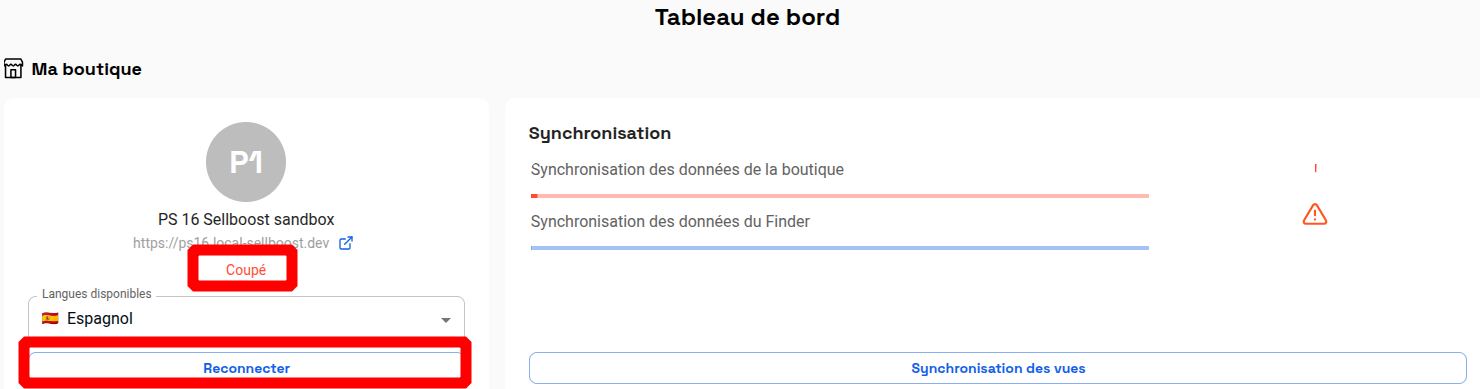Click the Spanish flag icon
This screenshot has height=389, width=1480.
click(50, 319)
